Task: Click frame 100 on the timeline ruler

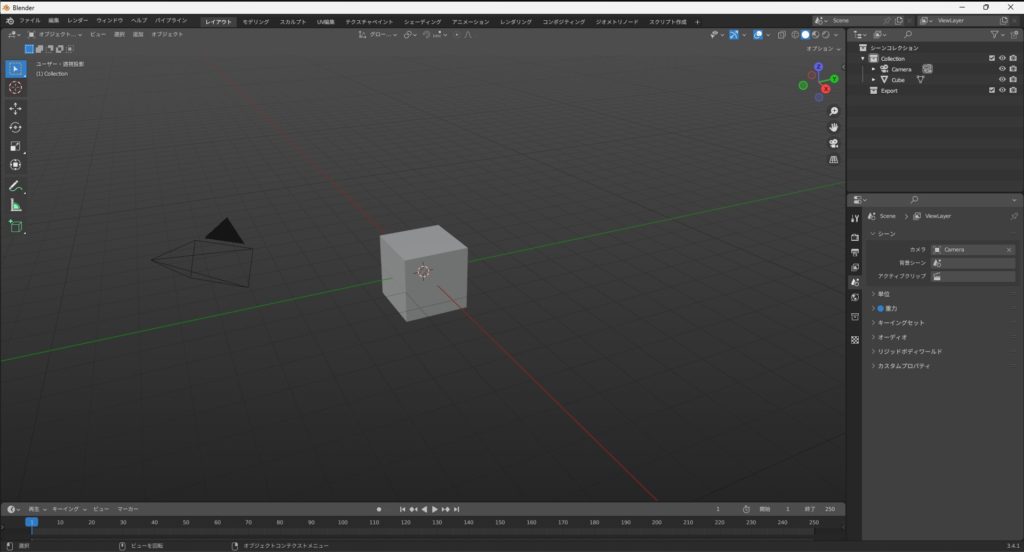Action: point(342,522)
